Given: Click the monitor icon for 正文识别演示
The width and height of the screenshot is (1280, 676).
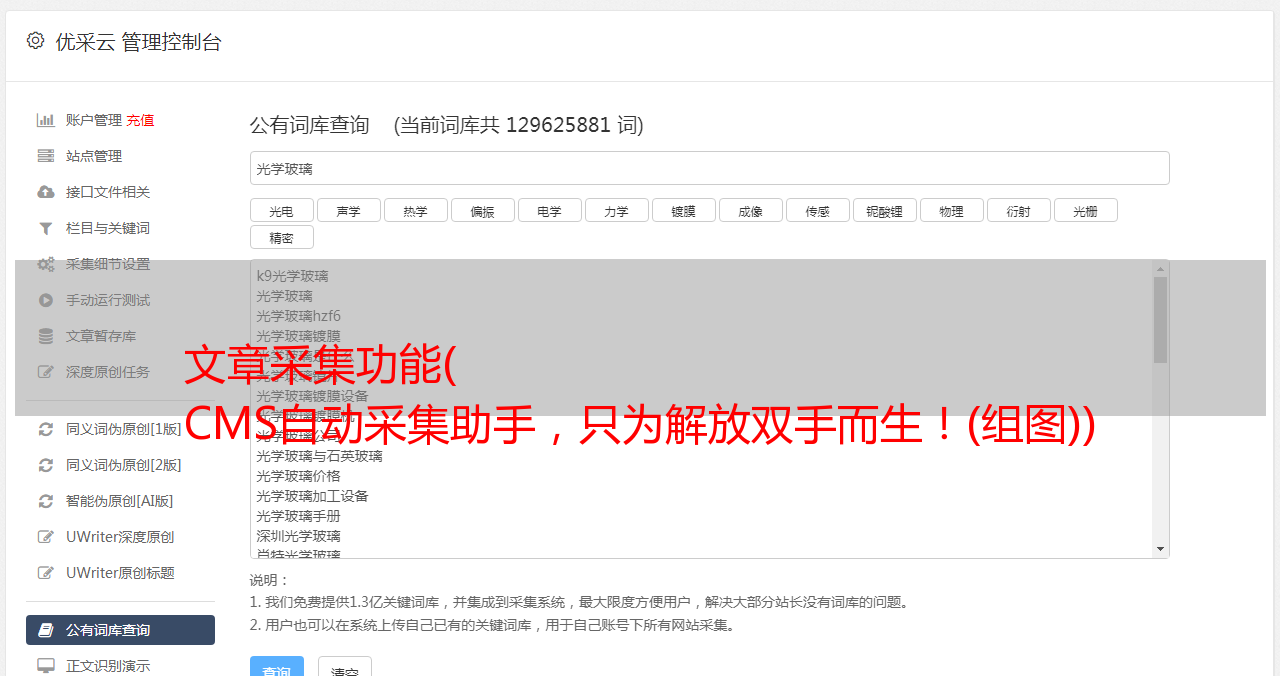Looking at the screenshot, I should (45, 666).
